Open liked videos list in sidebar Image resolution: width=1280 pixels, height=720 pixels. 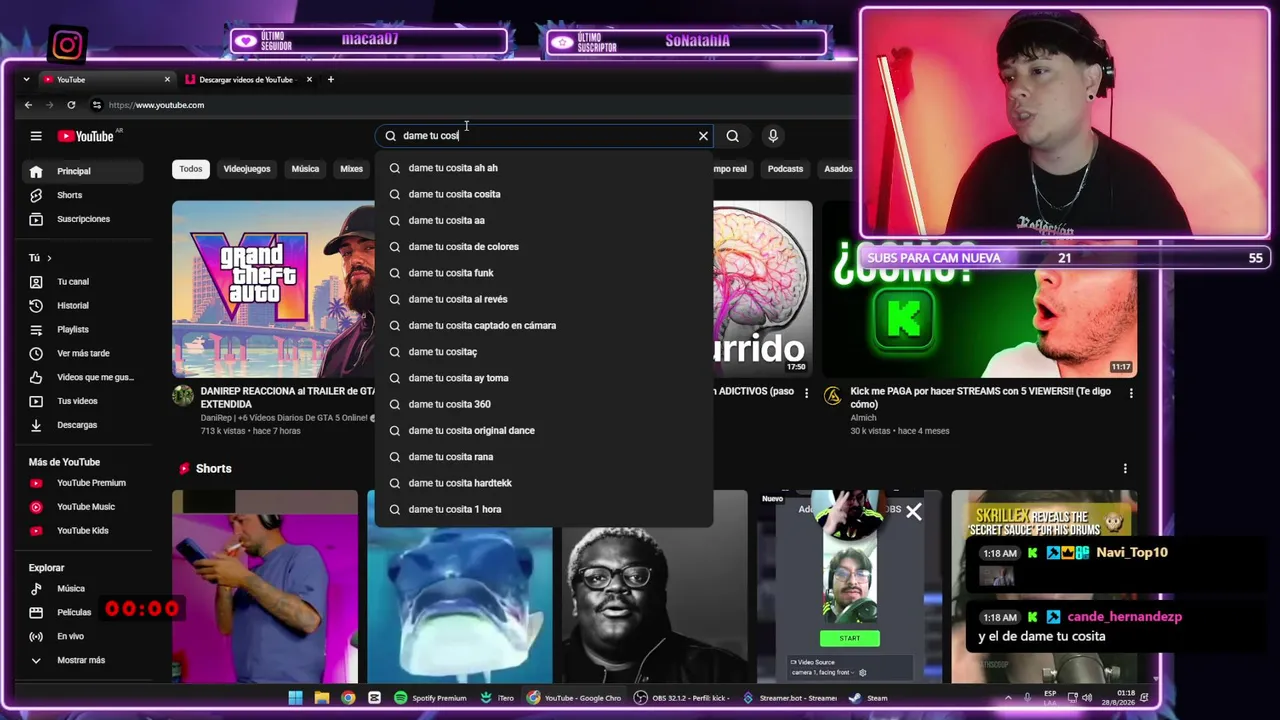coord(82,377)
